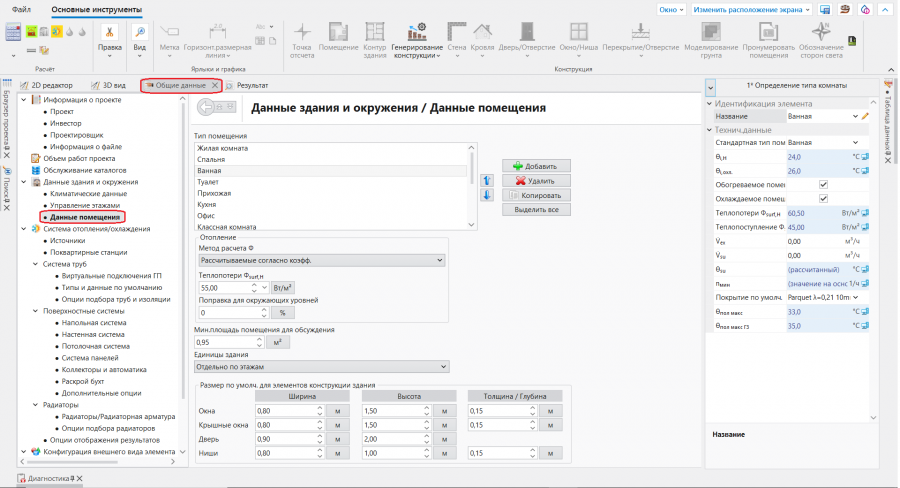Select the Стена wall tool
The width and height of the screenshot is (900, 488).
(457, 37)
